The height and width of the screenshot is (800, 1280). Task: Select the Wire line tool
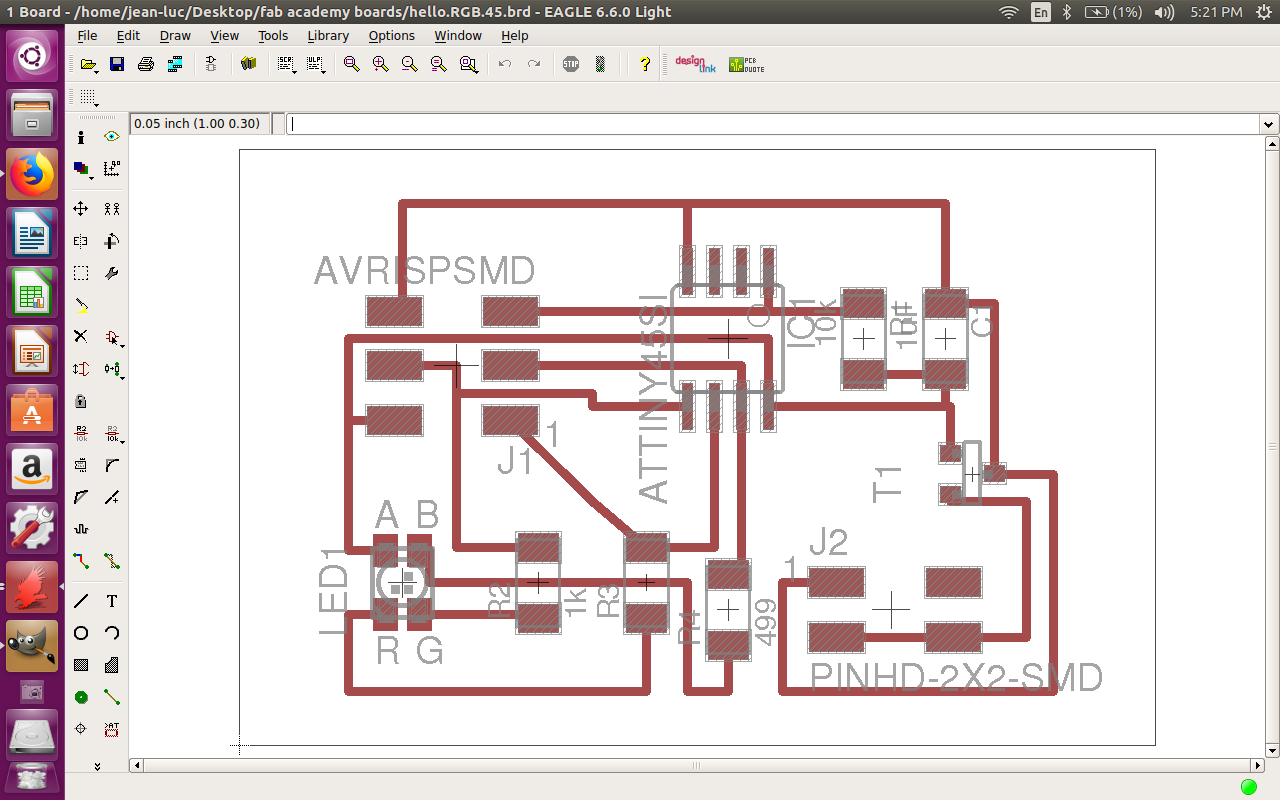coord(81,601)
